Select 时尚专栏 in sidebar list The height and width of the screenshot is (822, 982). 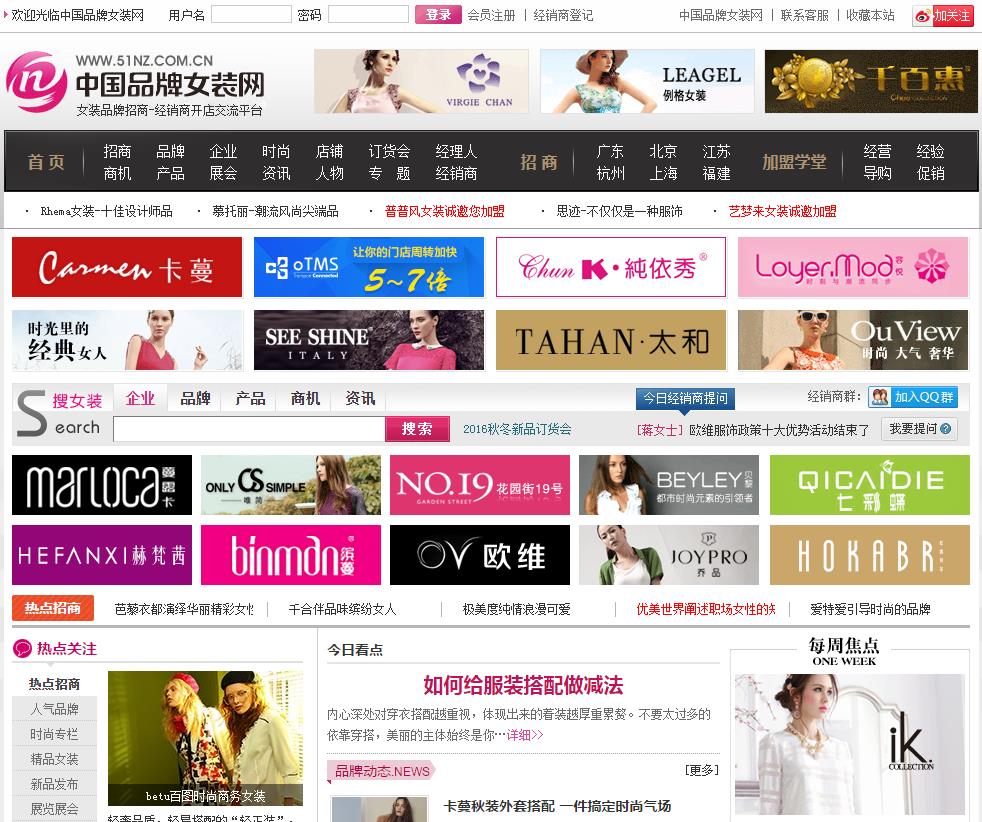click(x=54, y=734)
